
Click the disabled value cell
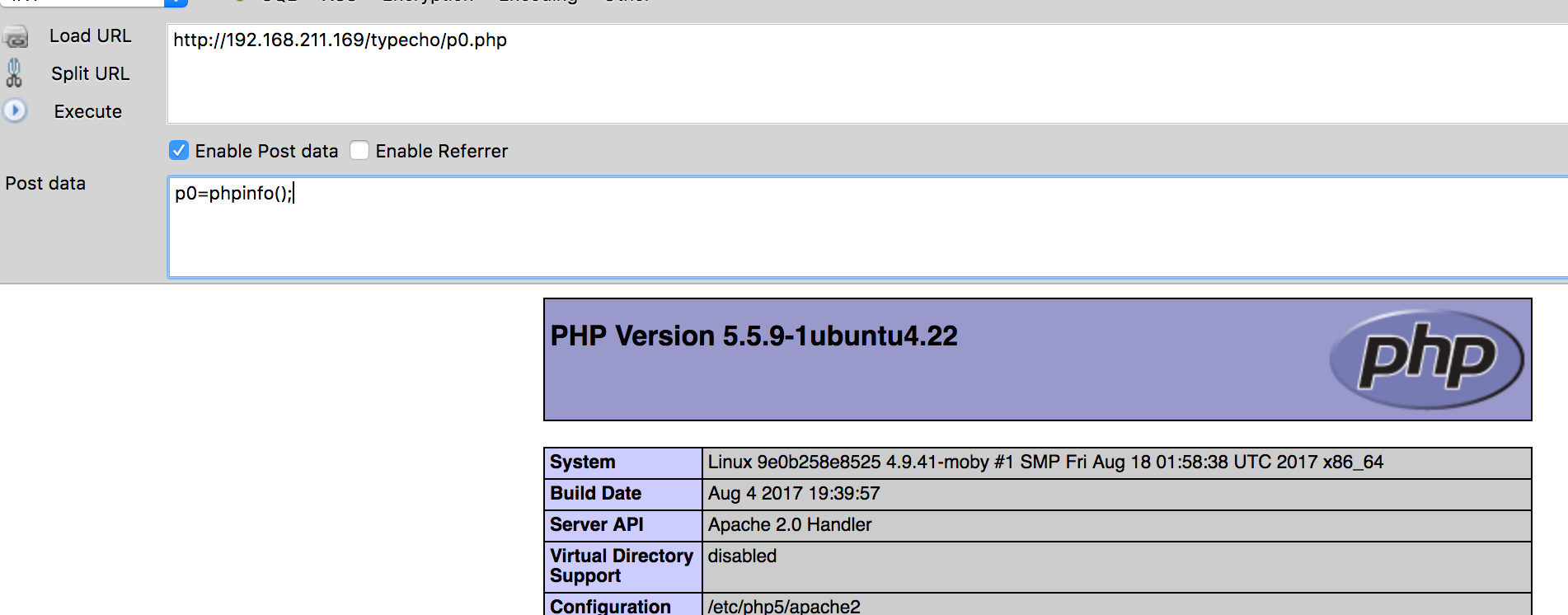click(x=1117, y=567)
